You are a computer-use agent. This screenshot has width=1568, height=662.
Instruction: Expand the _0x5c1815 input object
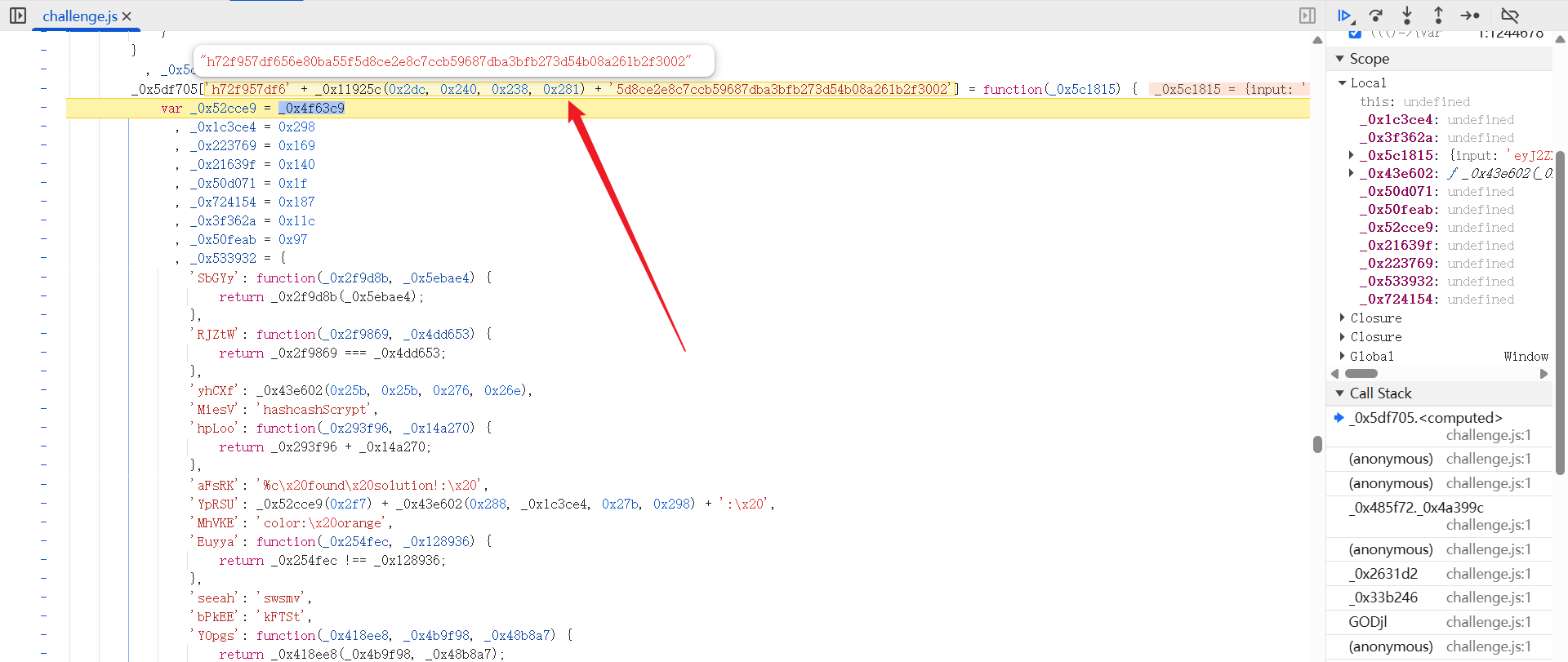click(1352, 155)
